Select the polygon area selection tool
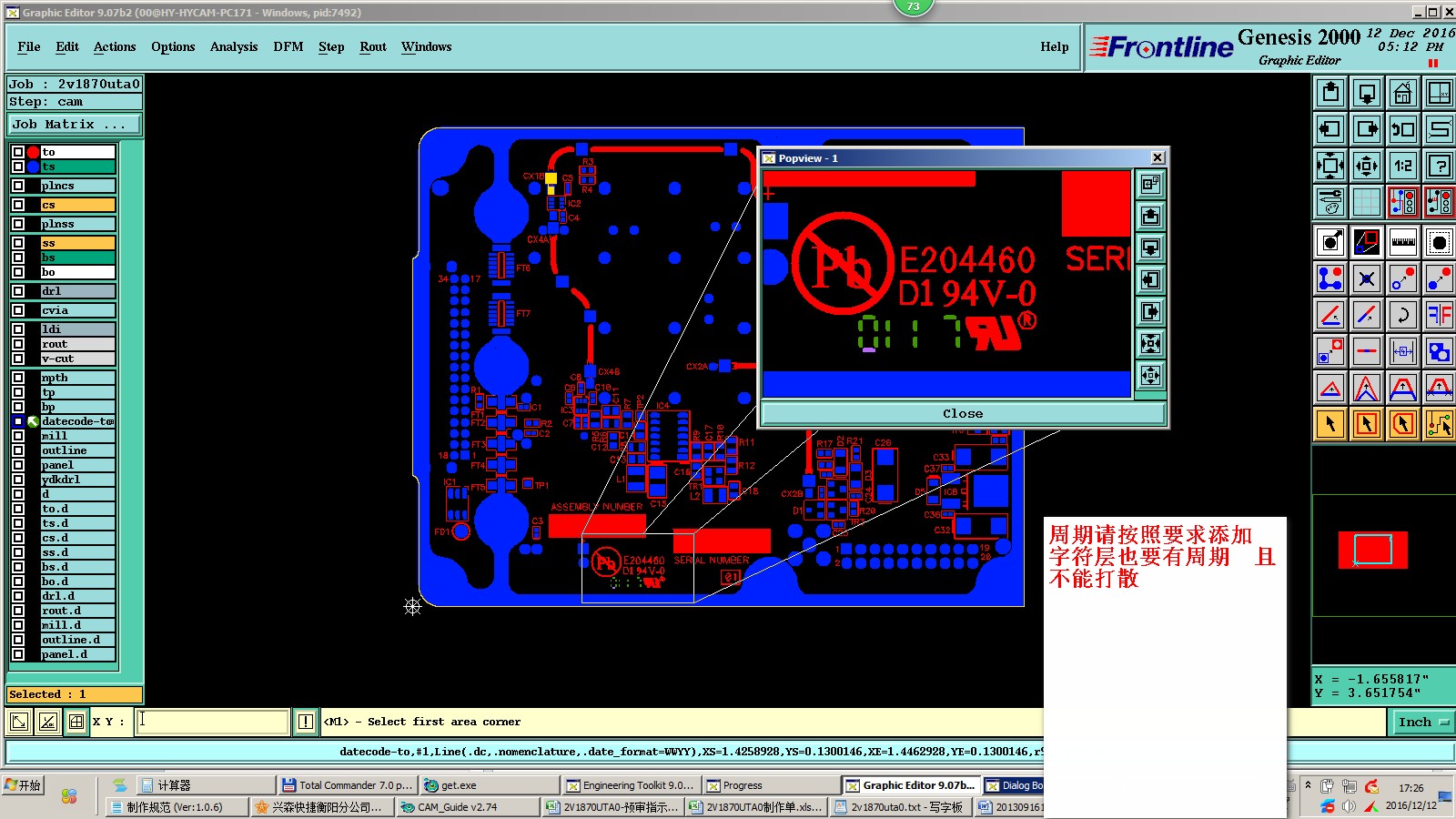 pyautogui.click(x=1403, y=424)
